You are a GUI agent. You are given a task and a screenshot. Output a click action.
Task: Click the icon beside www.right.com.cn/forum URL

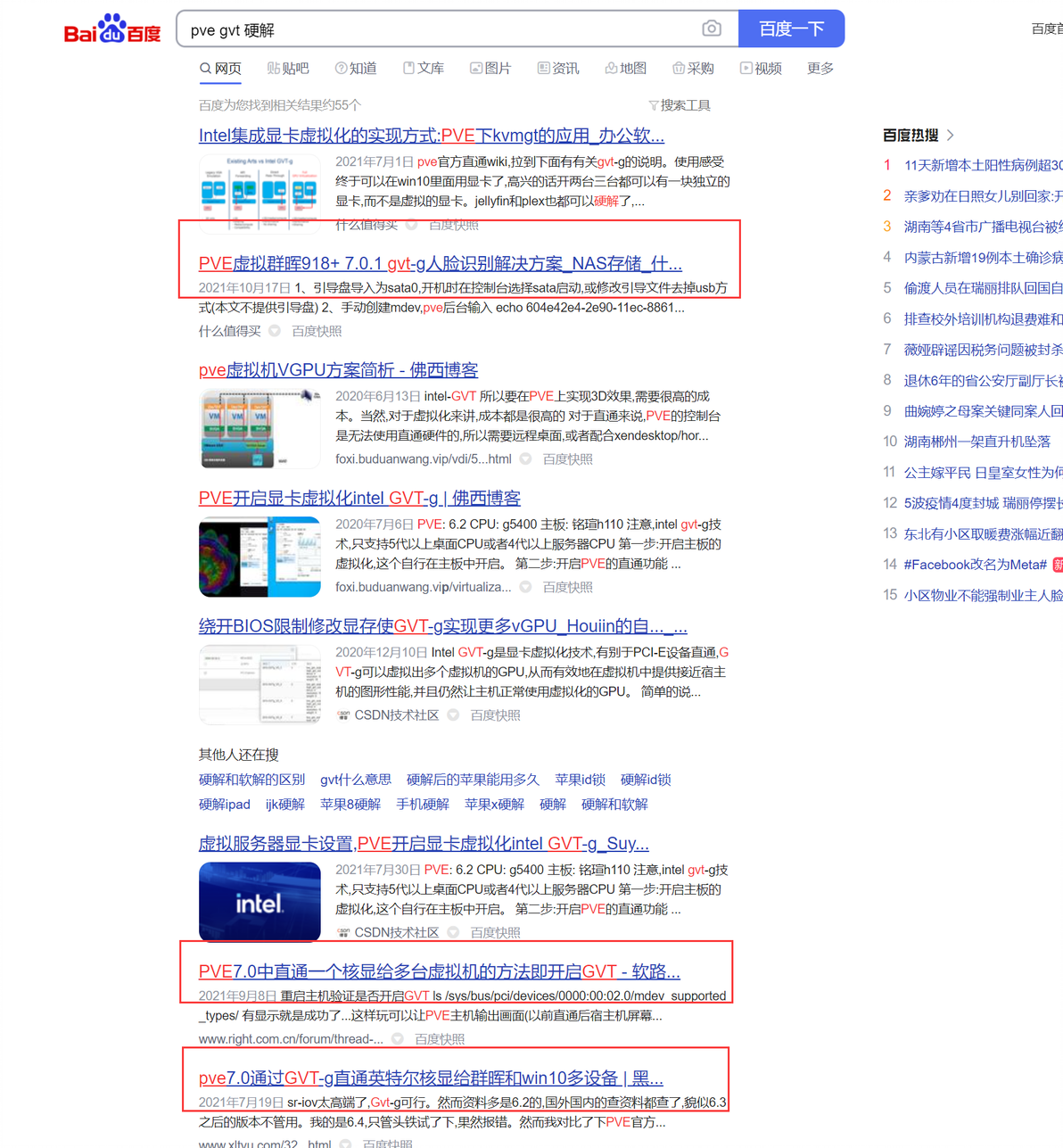pos(398,1039)
